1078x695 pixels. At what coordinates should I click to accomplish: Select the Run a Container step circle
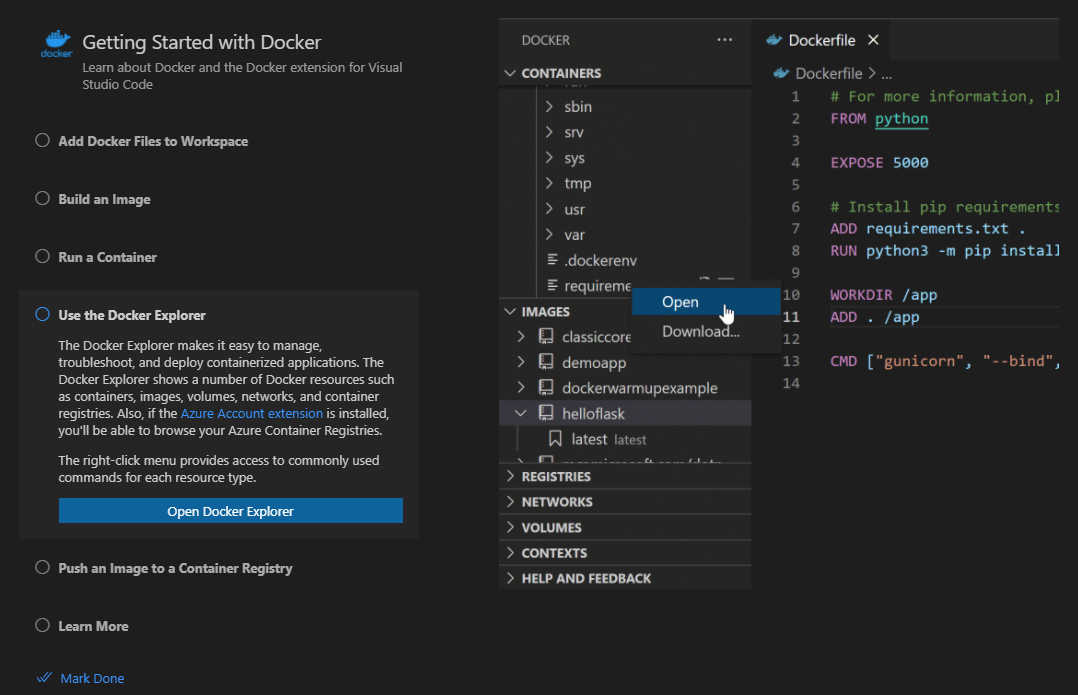tap(43, 256)
